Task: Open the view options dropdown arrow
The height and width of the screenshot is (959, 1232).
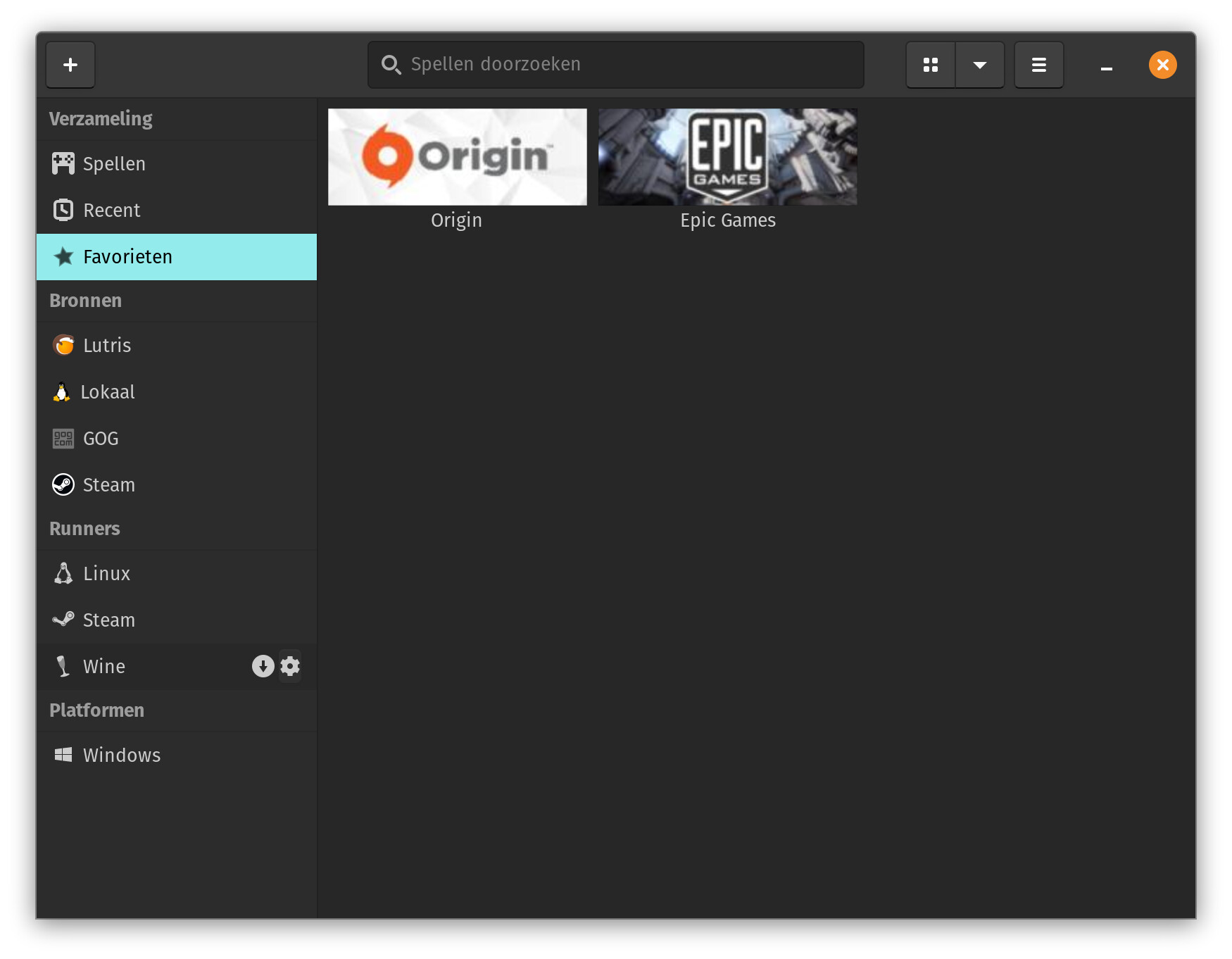Action: (x=980, y=65)
